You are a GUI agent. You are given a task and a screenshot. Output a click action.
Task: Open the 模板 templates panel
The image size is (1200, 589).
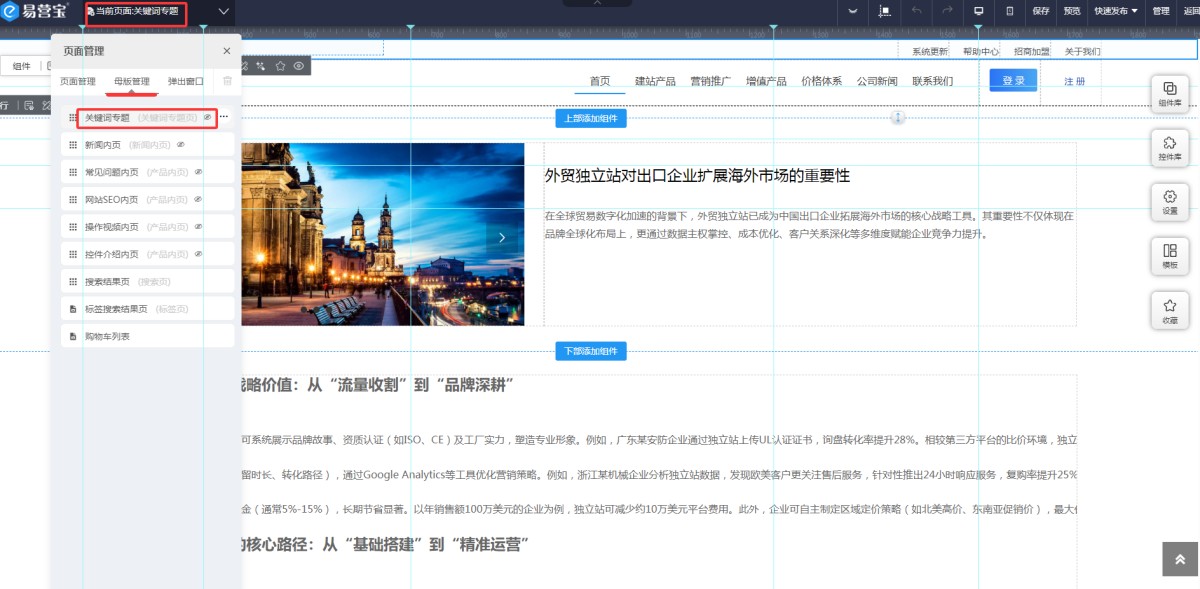coord(1169,255)
